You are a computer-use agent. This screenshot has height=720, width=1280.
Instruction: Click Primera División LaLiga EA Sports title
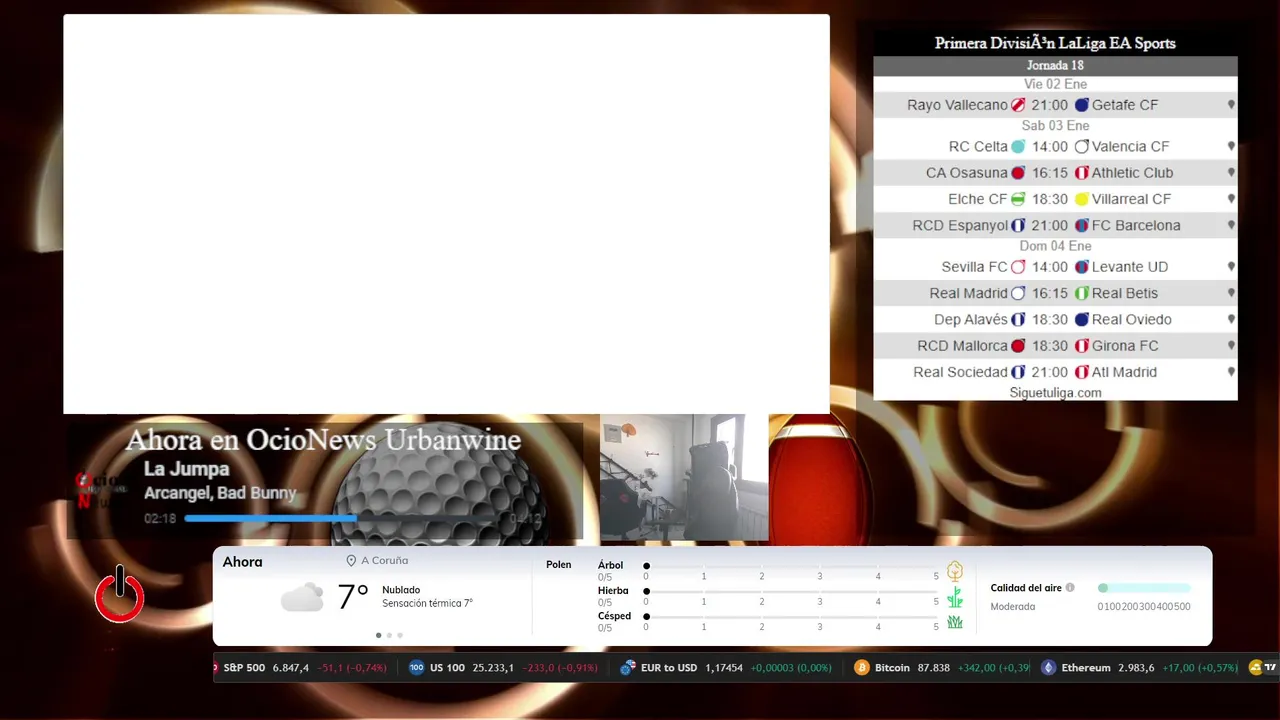click(1055, 43)
